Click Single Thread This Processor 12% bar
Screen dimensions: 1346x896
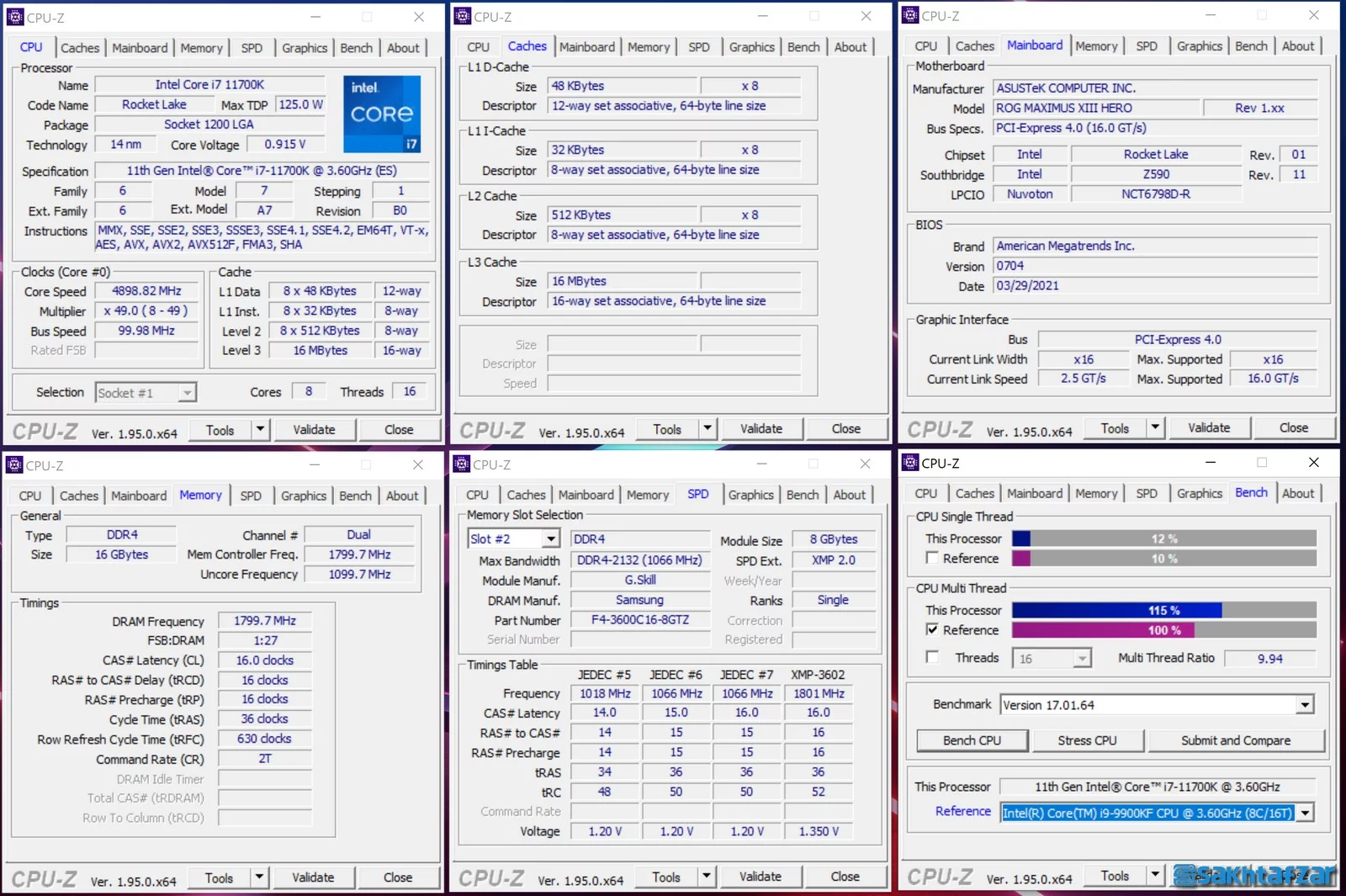tap(1164, 538)
